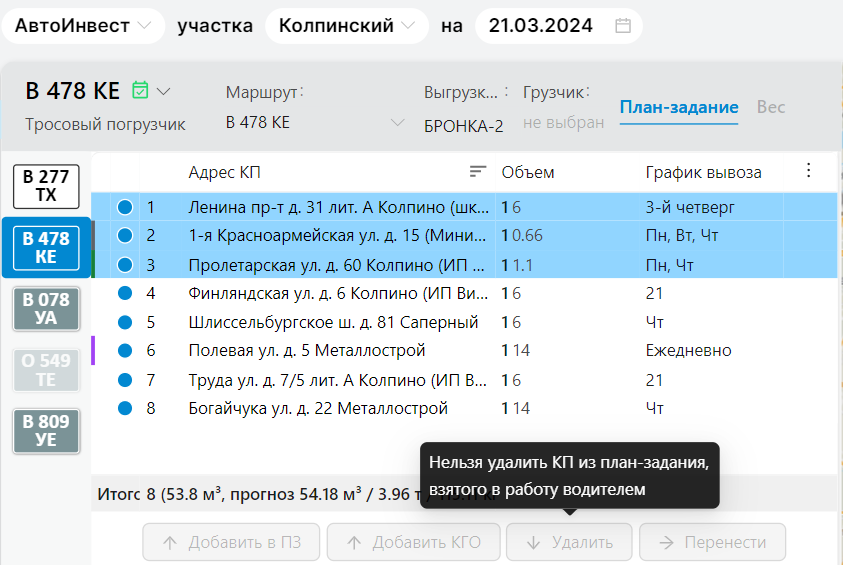
Task: Open the calendar date picker icon
Action: coord(623,26)
